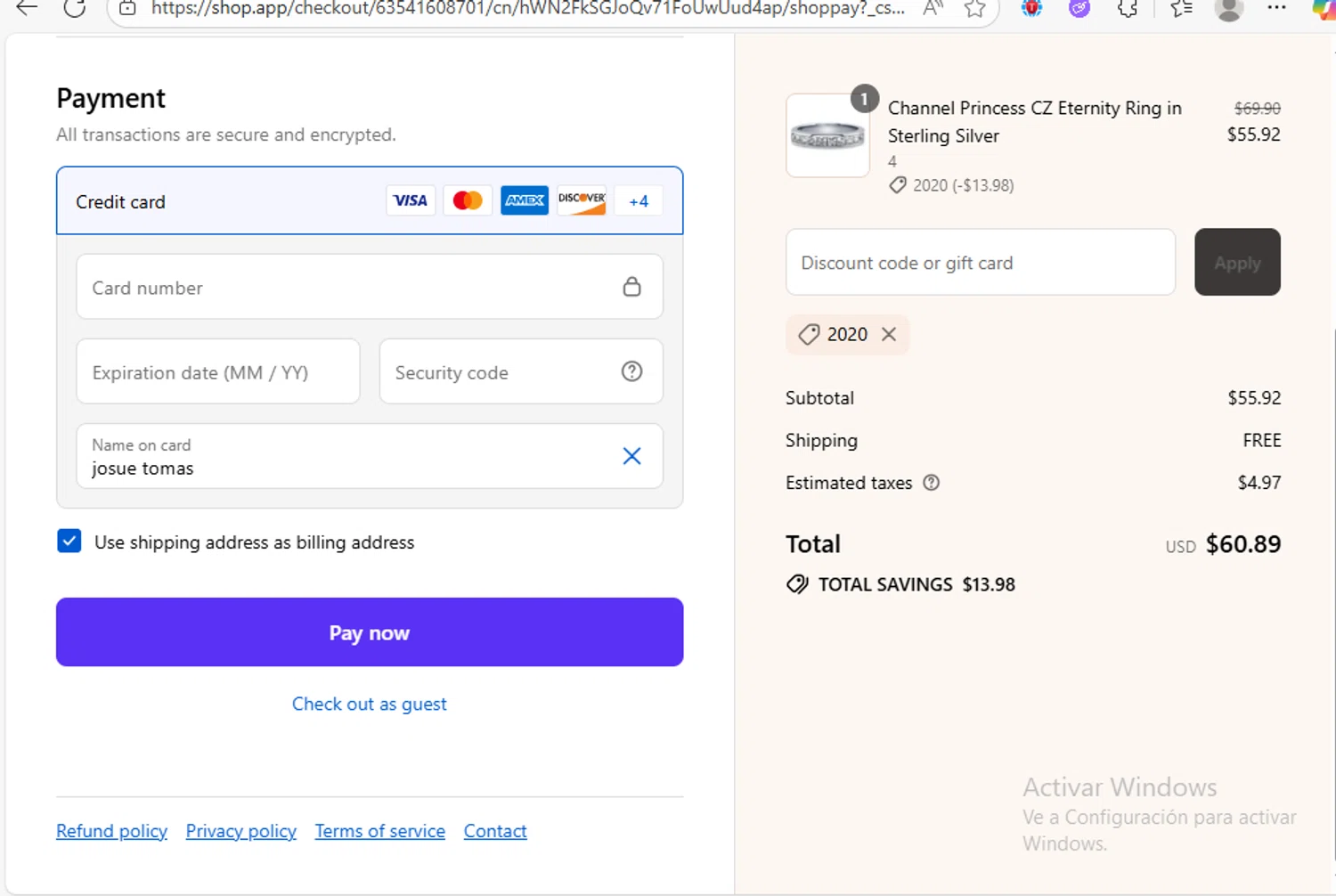Click the quantity badge on product image
Viewport: 1336px width, 896px height.
tap(864, 99)
